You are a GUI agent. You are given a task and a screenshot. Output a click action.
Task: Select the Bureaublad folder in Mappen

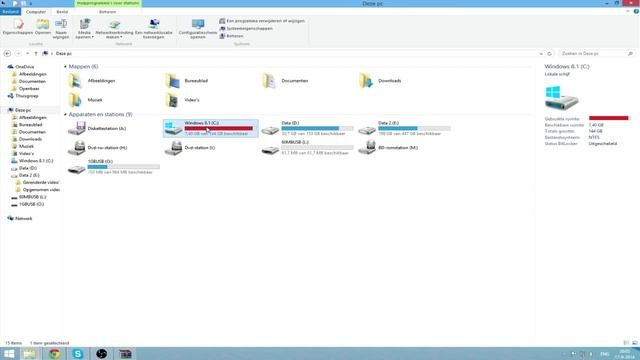pos(187,81)
